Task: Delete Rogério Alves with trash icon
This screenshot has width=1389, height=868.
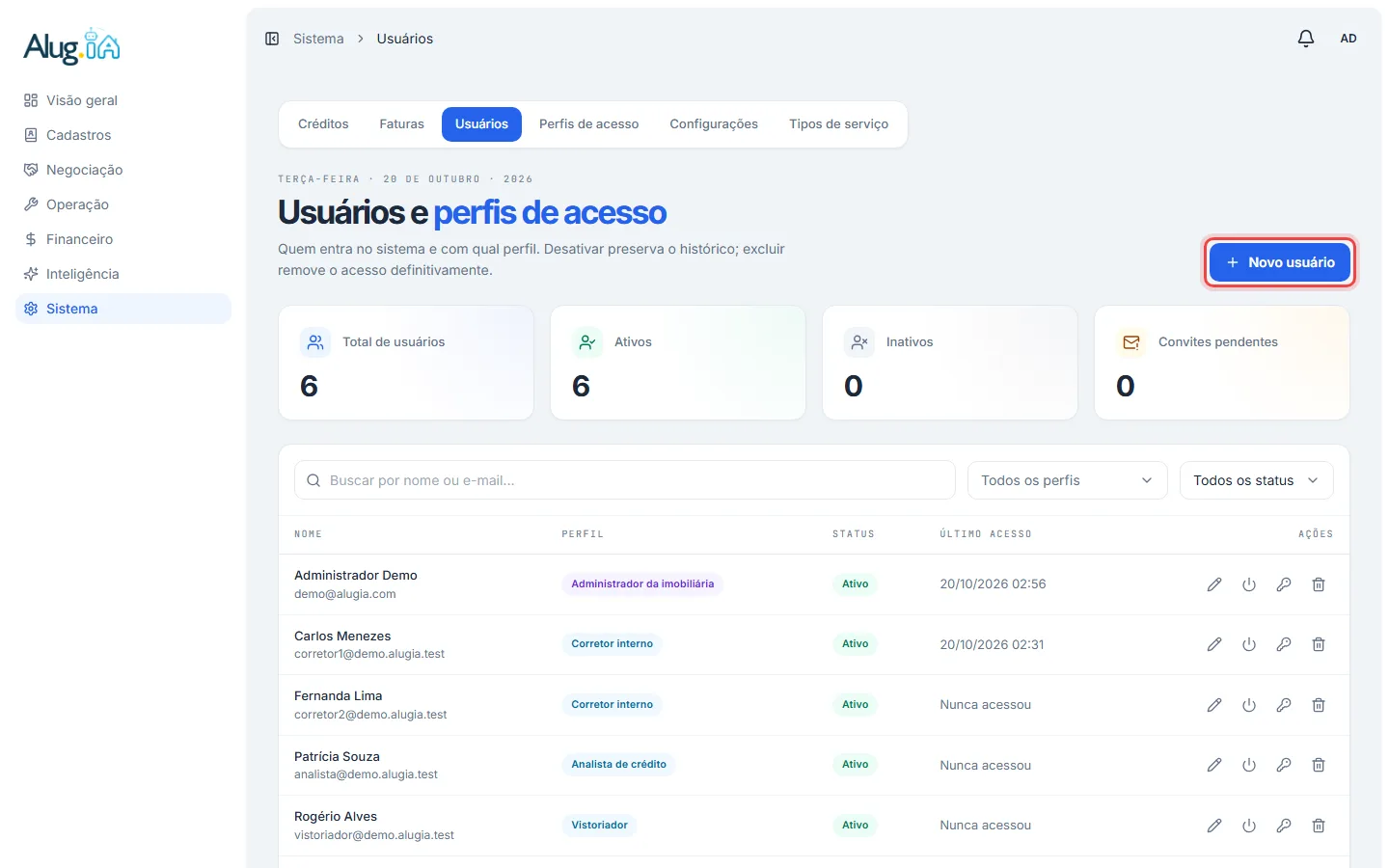Action: tap(1319, 826)
